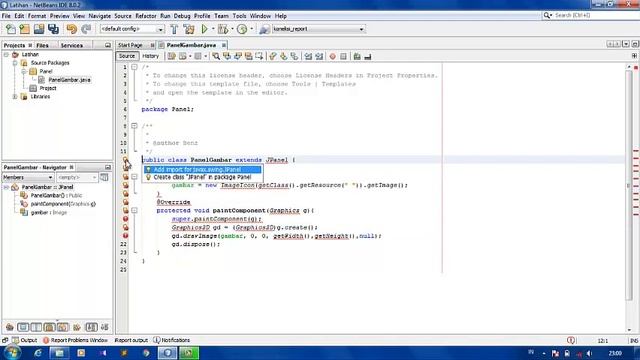Toggle Sort by Name in Navigator
The width and height of the screenshot is (640, 360).
(x=91, y=327)
